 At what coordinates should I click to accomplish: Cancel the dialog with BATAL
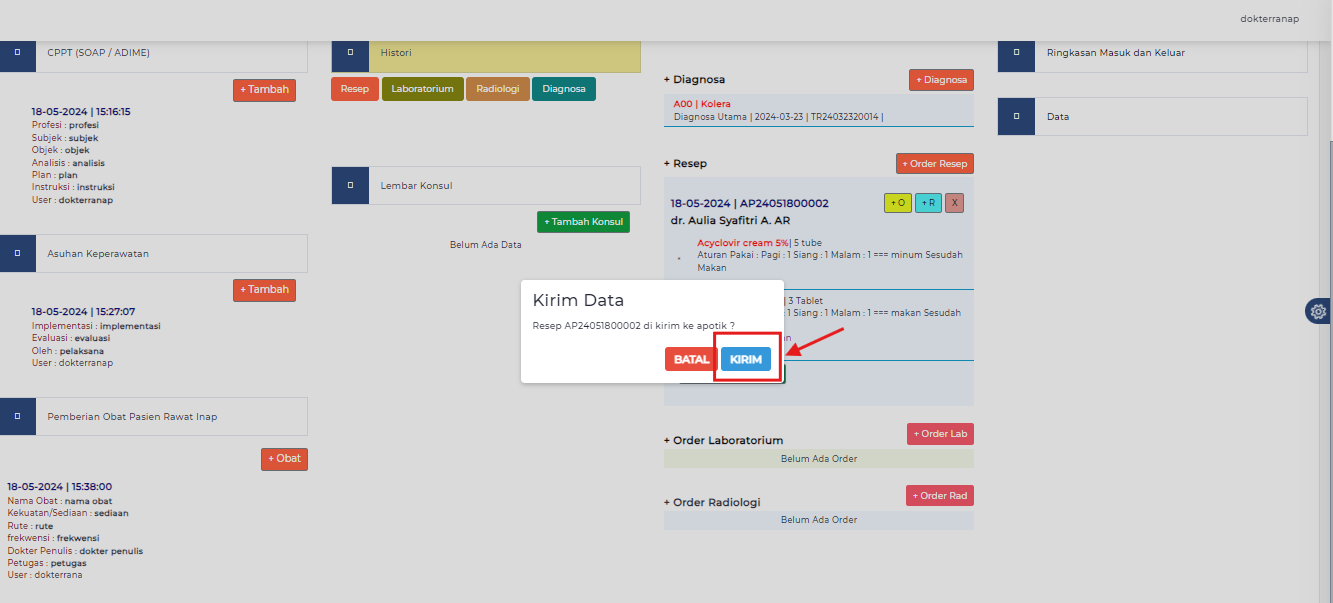point(691,360)
